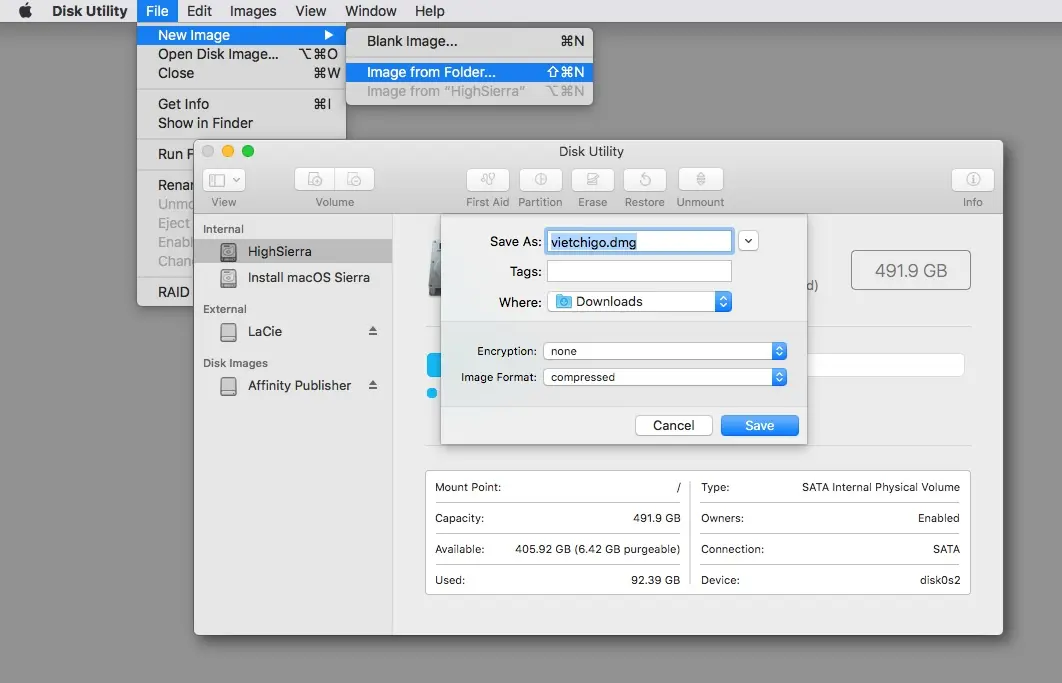Screen dimensions: 1062x683
Task: Click the add volume icon
Action: (315, 180)
